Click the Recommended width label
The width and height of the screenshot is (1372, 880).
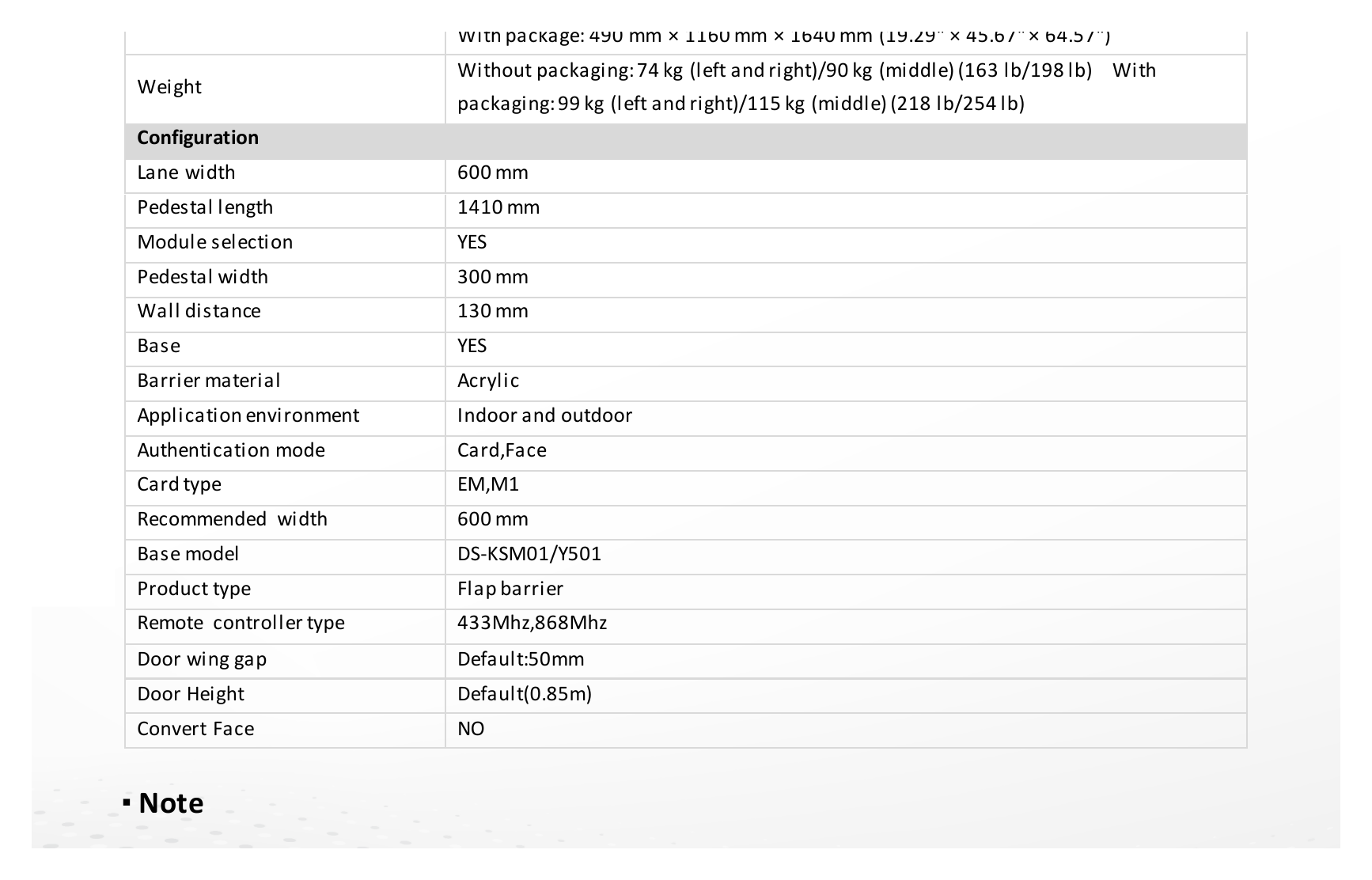click(232, 519)
